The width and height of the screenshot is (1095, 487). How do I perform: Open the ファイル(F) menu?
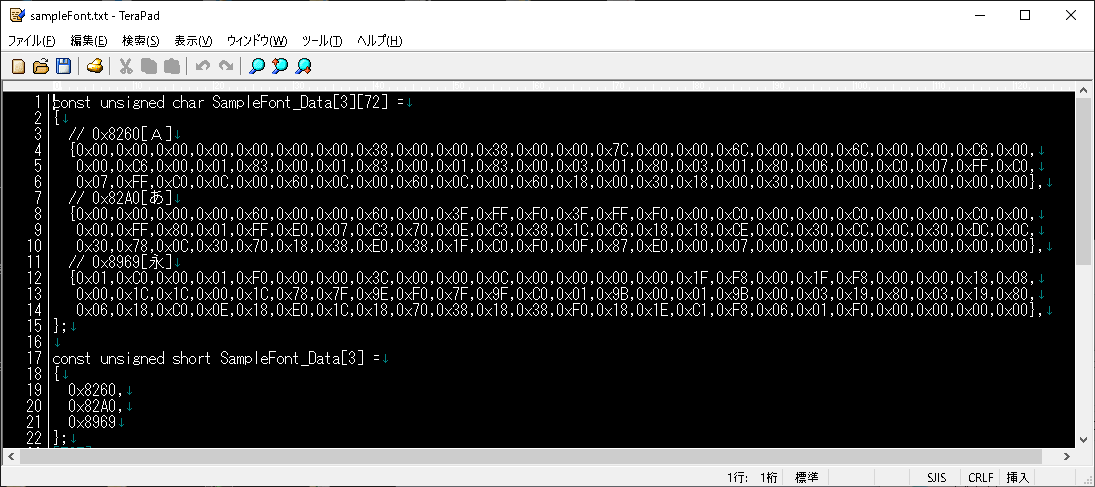(x=31, y=41)
